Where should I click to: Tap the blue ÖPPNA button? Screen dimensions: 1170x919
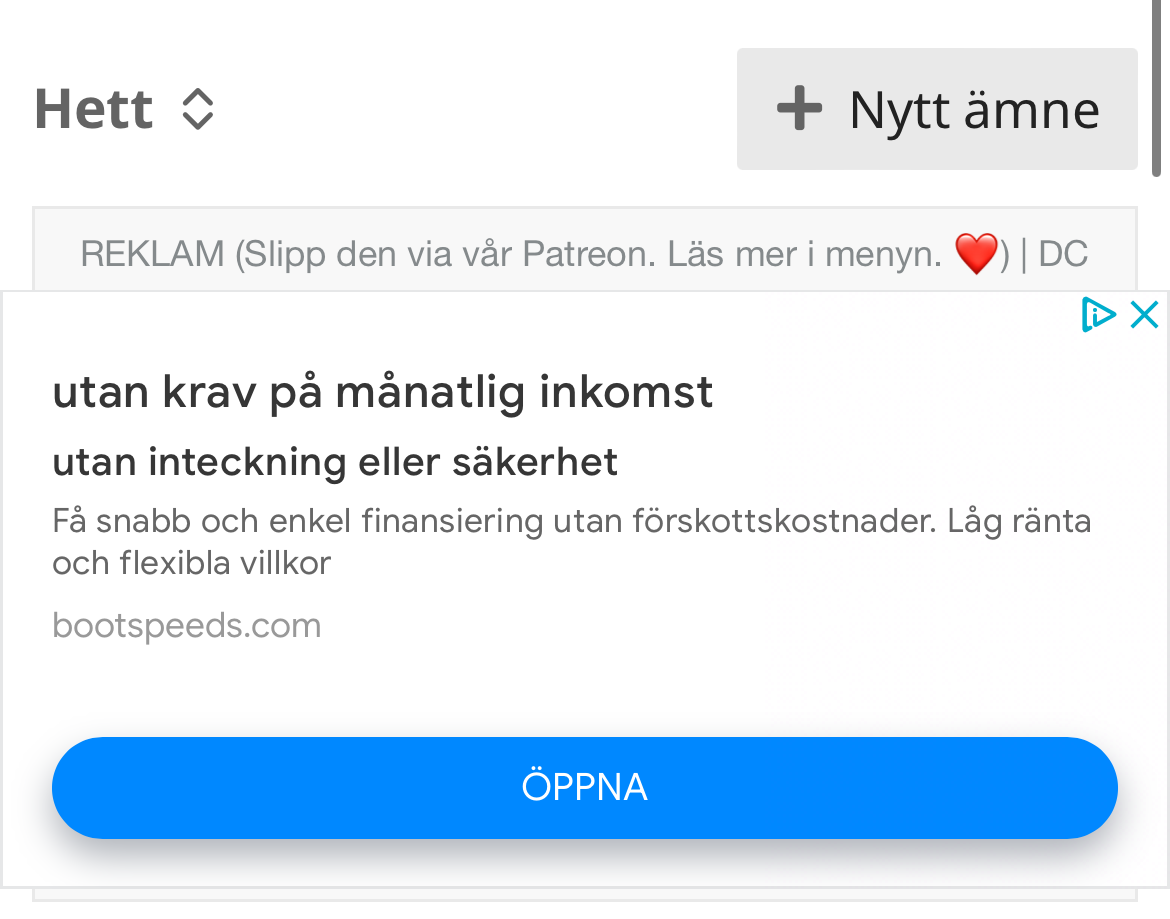tap(584, 788)
